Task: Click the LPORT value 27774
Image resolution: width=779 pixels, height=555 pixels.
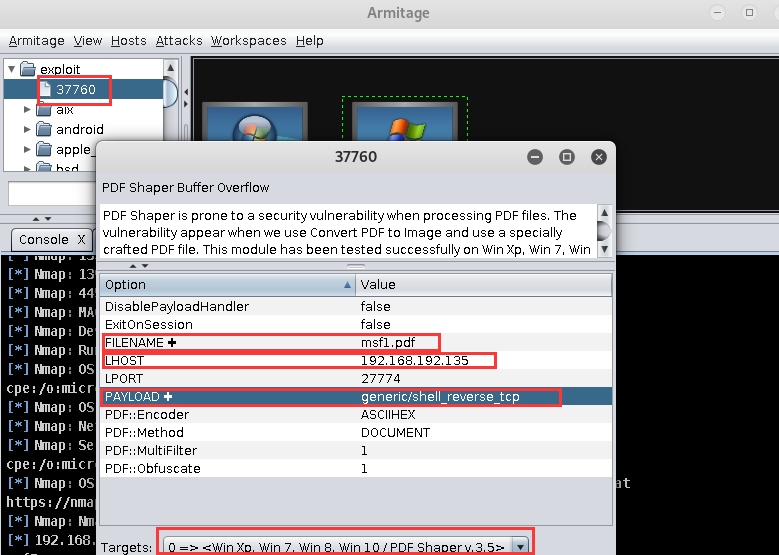Action: pos(381,379)
